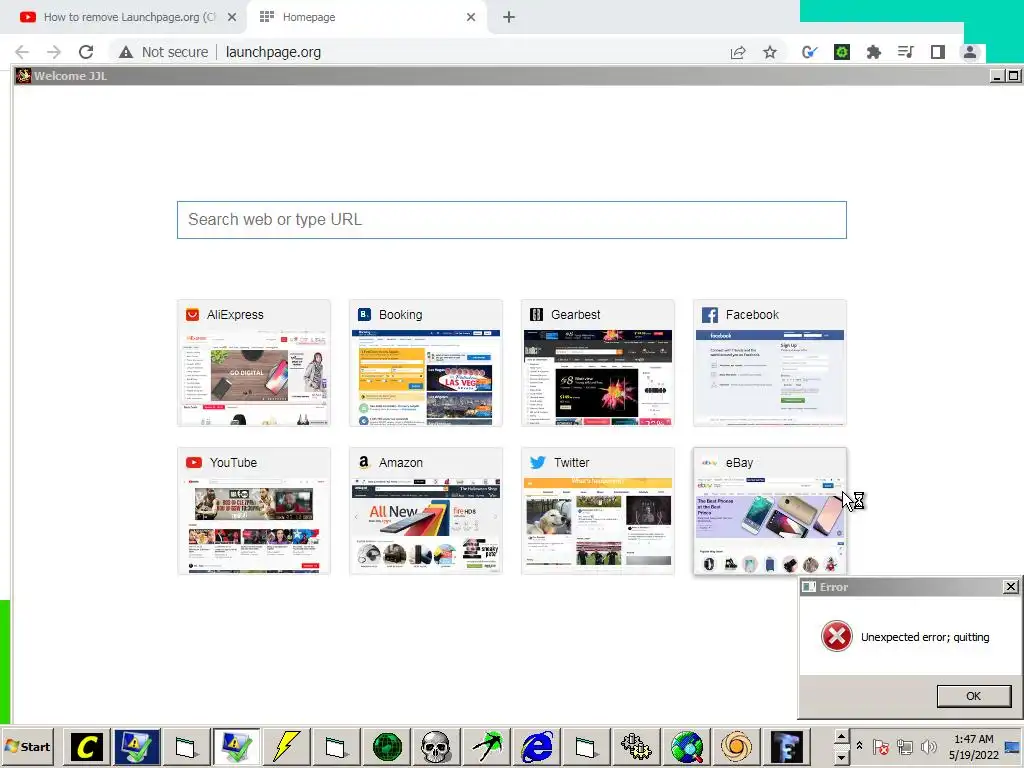This screenshot has height=768, width=1024.
Task: Open the Gearbest tile
Action: (x=598, y=363)
